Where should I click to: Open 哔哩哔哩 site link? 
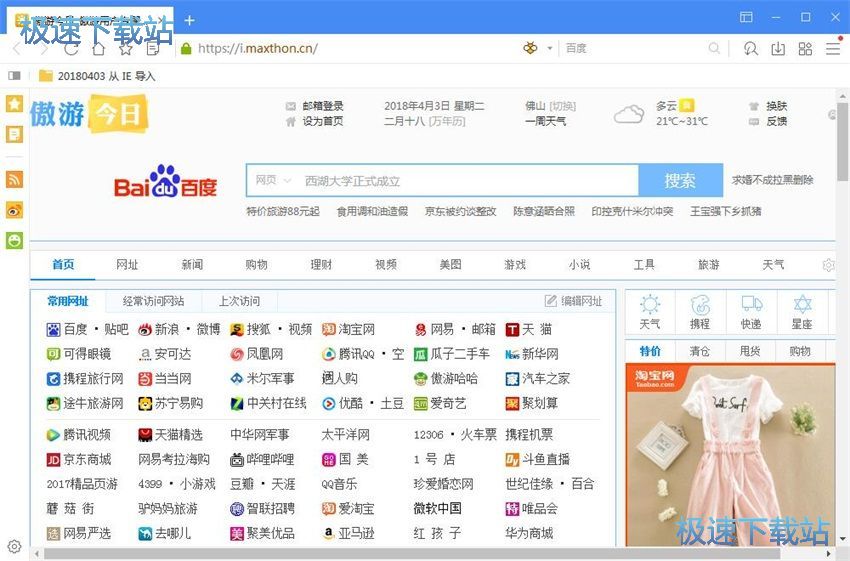(x=271, y=459)
